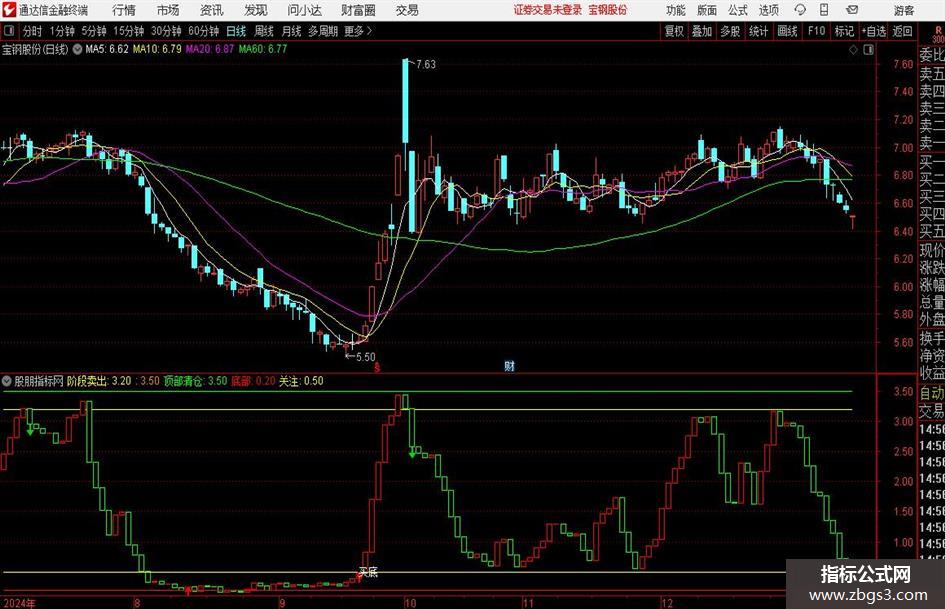Open the 资讯 menu

(211, 10)
